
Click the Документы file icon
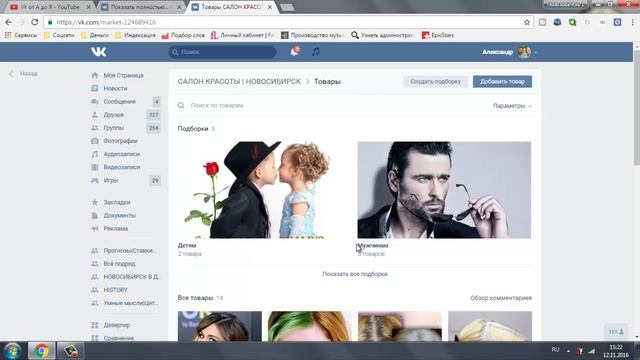[x=95, y=215]
